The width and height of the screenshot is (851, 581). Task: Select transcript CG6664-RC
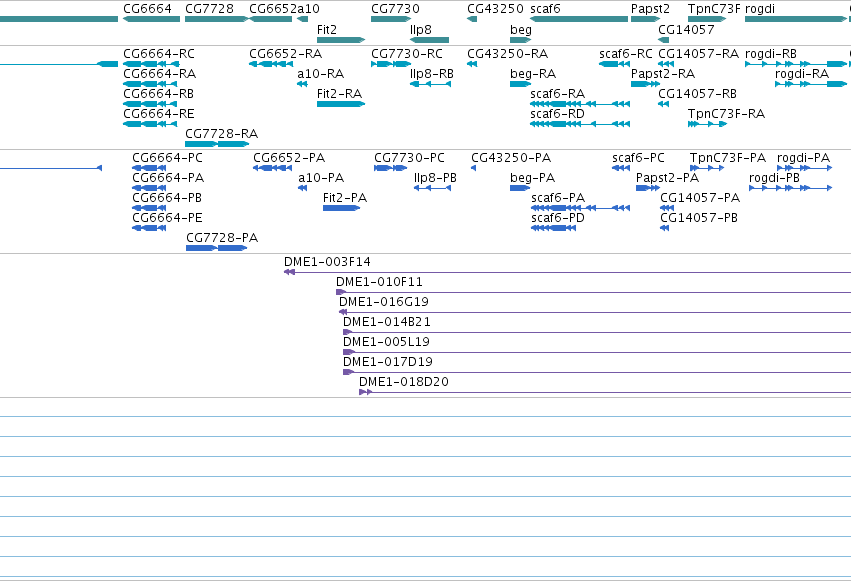(151, 64)
